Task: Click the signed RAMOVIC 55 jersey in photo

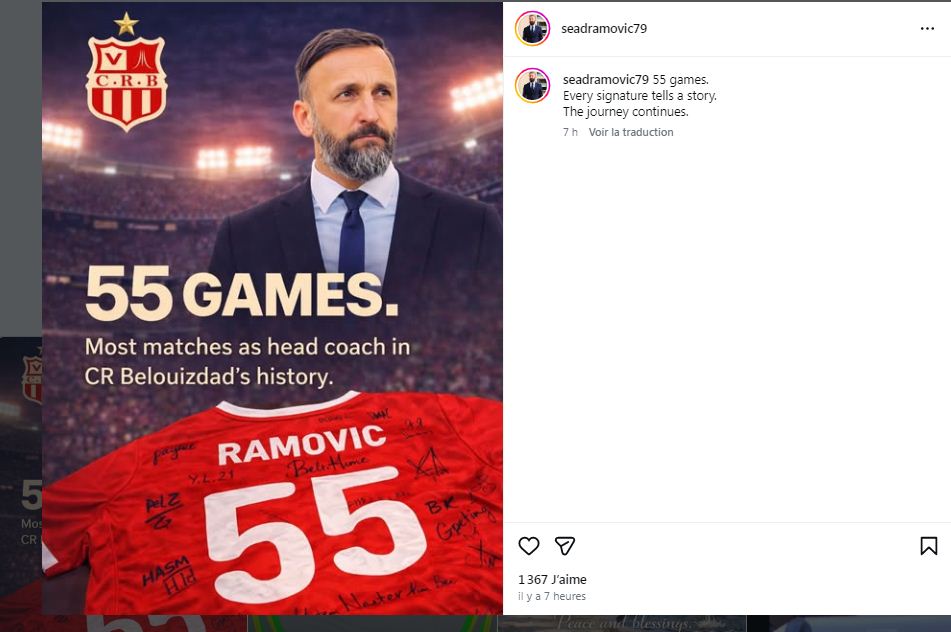Action: tap(300, 510)
